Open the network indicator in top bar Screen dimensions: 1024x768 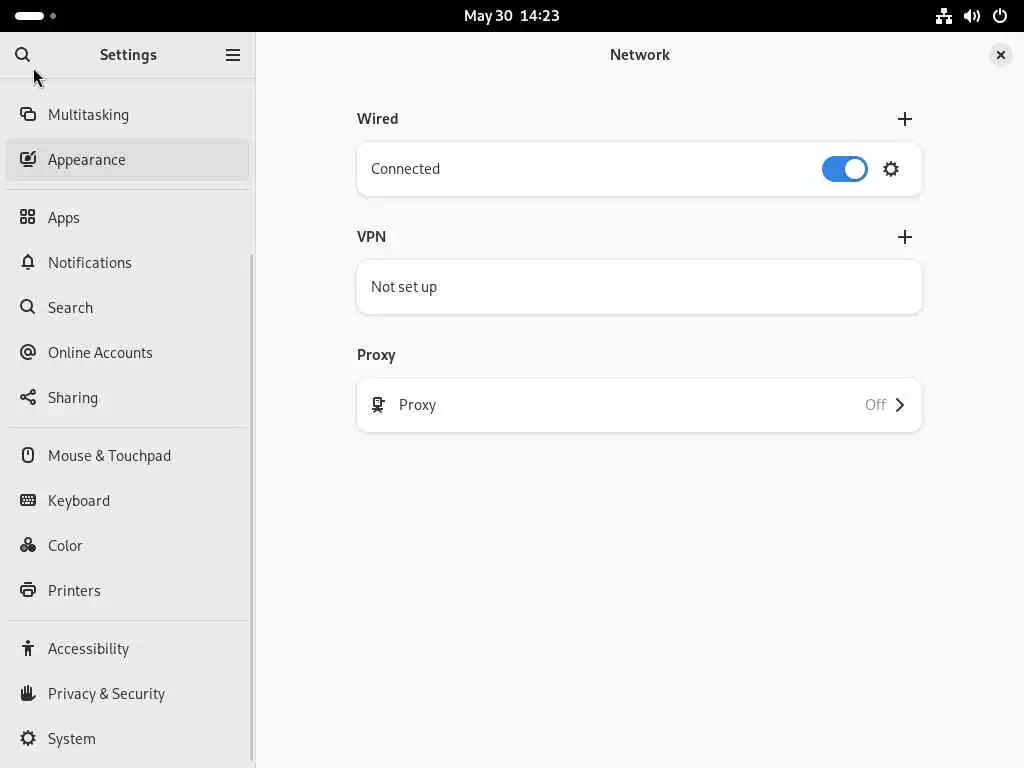[x=944, y=16]
